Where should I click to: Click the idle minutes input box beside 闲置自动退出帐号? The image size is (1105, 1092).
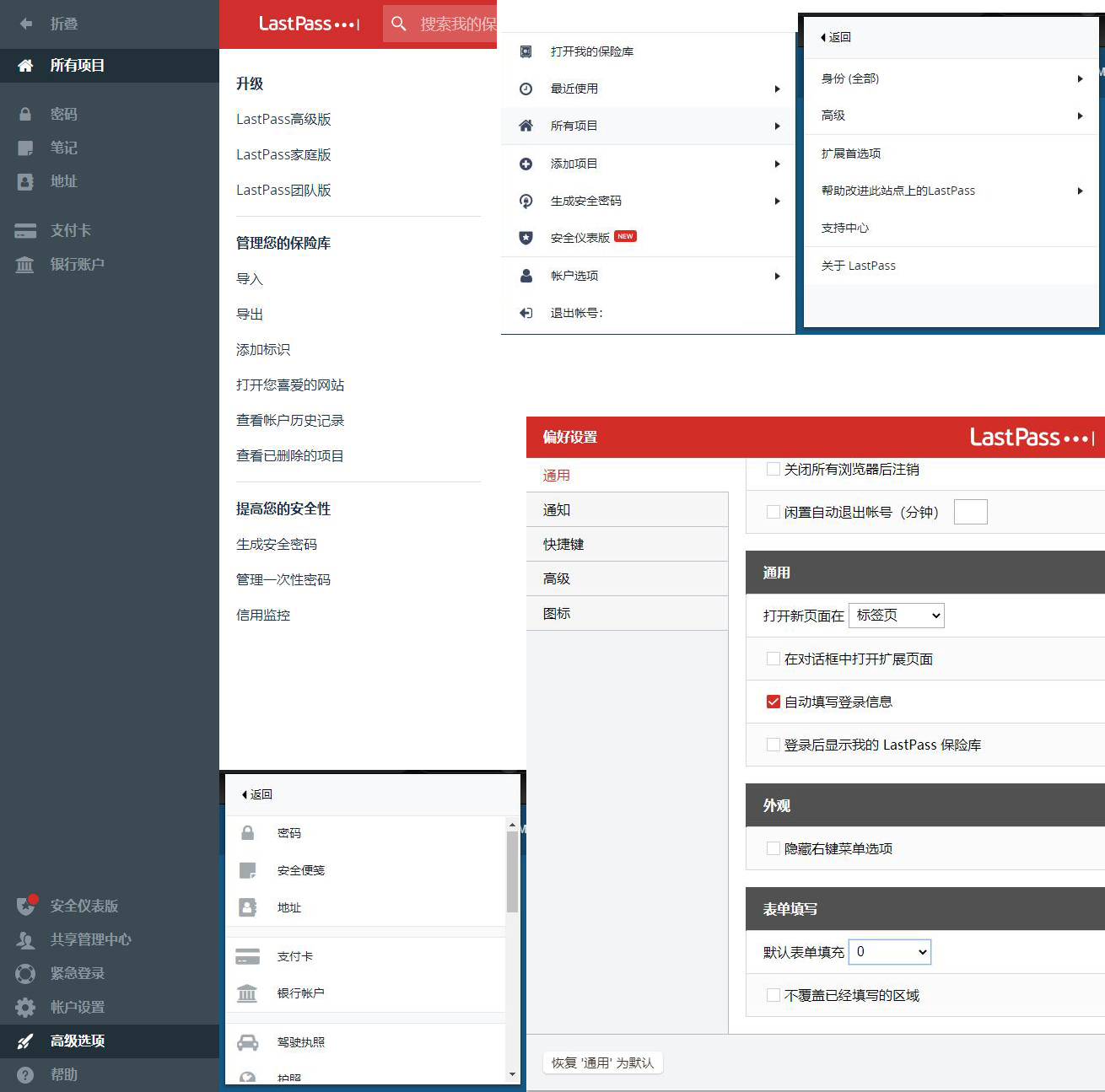point(971,512)
